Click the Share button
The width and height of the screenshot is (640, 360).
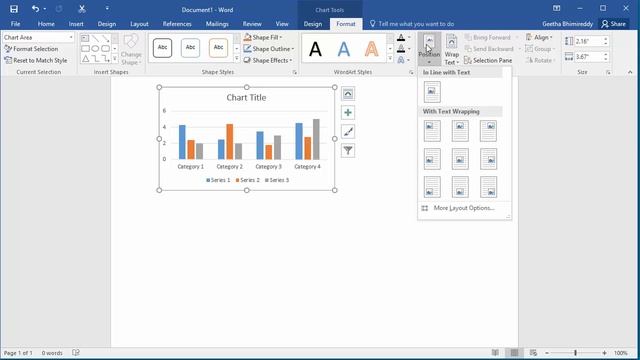tap(613, 24)
